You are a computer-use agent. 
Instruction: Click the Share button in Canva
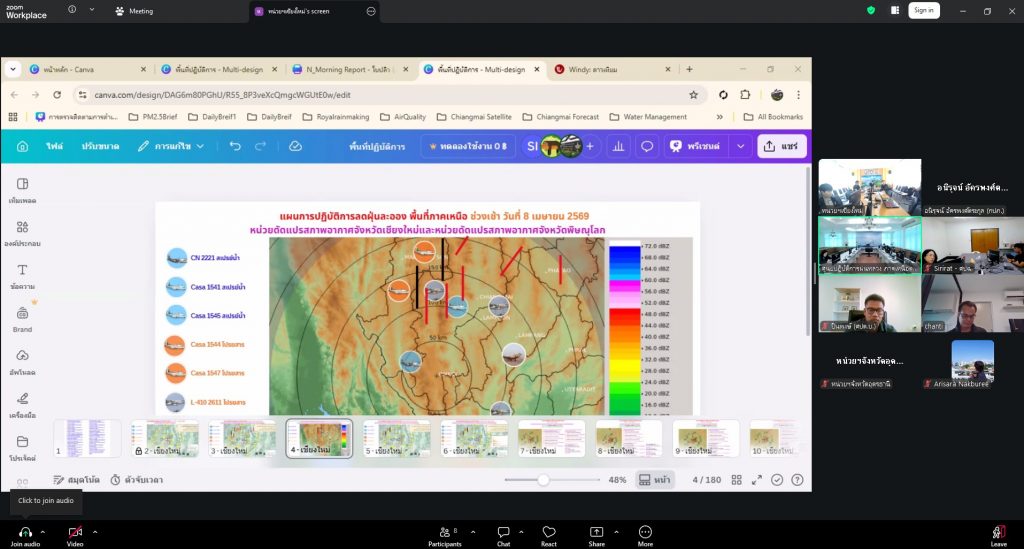pos(782,146)
